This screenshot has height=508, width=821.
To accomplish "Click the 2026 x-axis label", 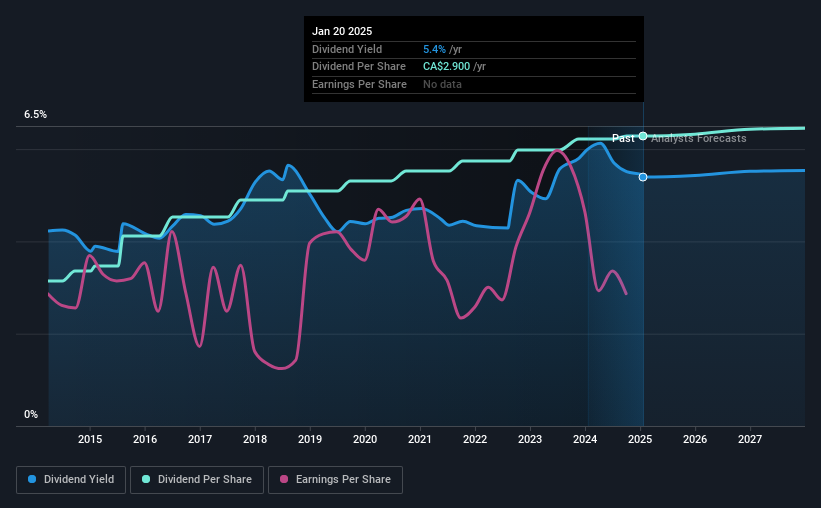I will coord(695,439).
